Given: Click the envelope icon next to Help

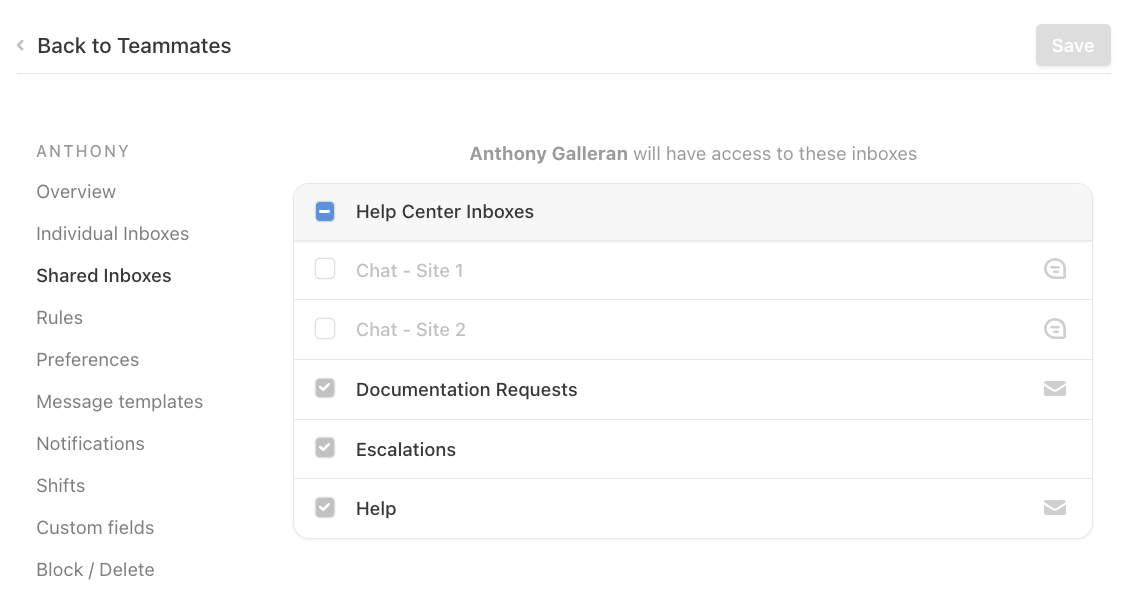Looking at the screenshot, I should (x=1055, y=507).
